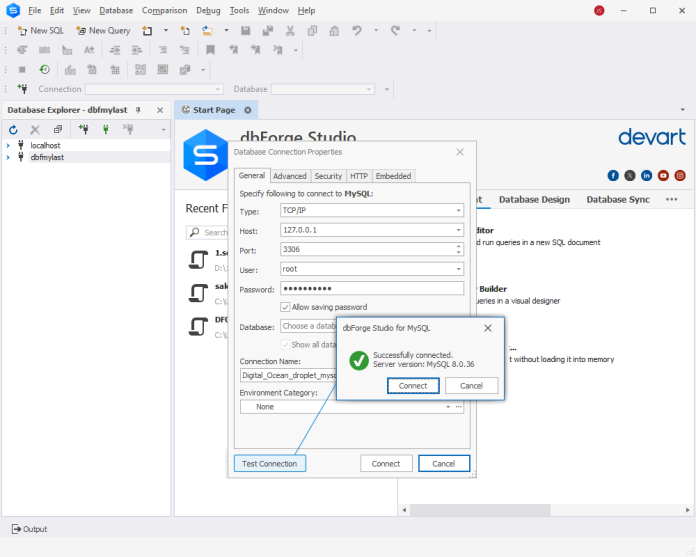Toggle the Database Explorer auto-hide pin
Screen dimensions: 696x557
139,110
